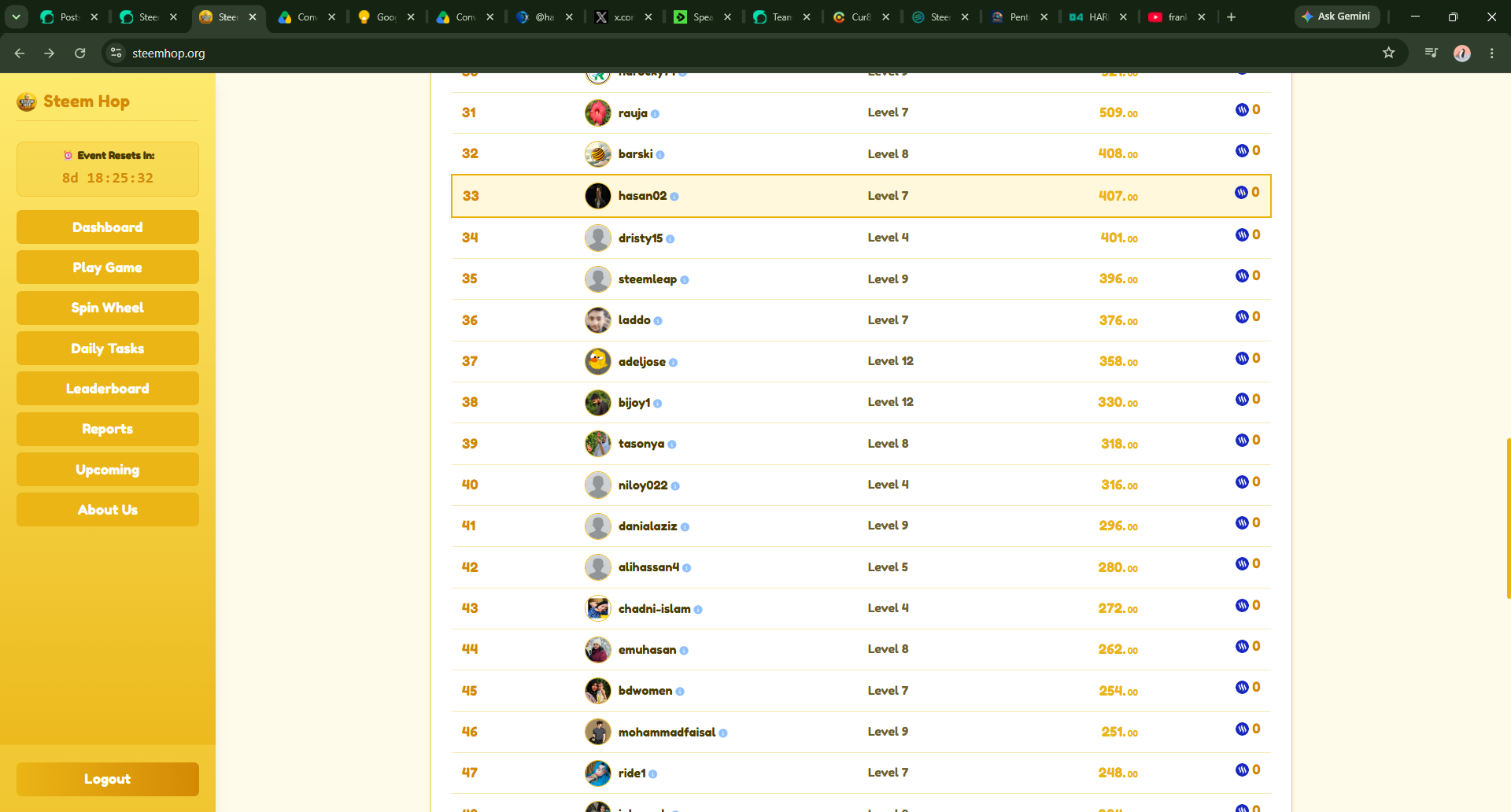This screenshot has width=1511, height=812.
Task: Click score 407.00 in hasan02's row
Action: tap(1118, 196)
